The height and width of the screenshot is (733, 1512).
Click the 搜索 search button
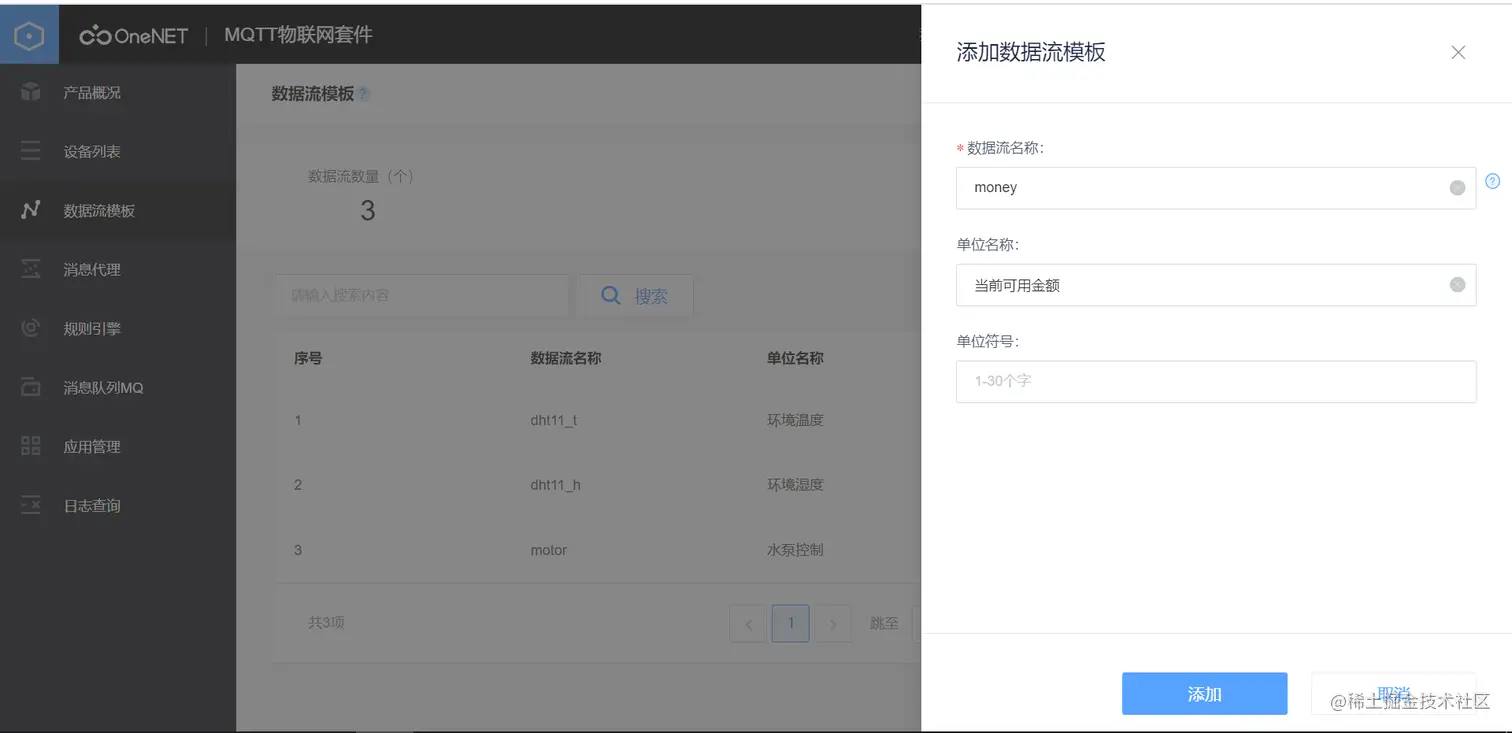[x=636, y=296]
